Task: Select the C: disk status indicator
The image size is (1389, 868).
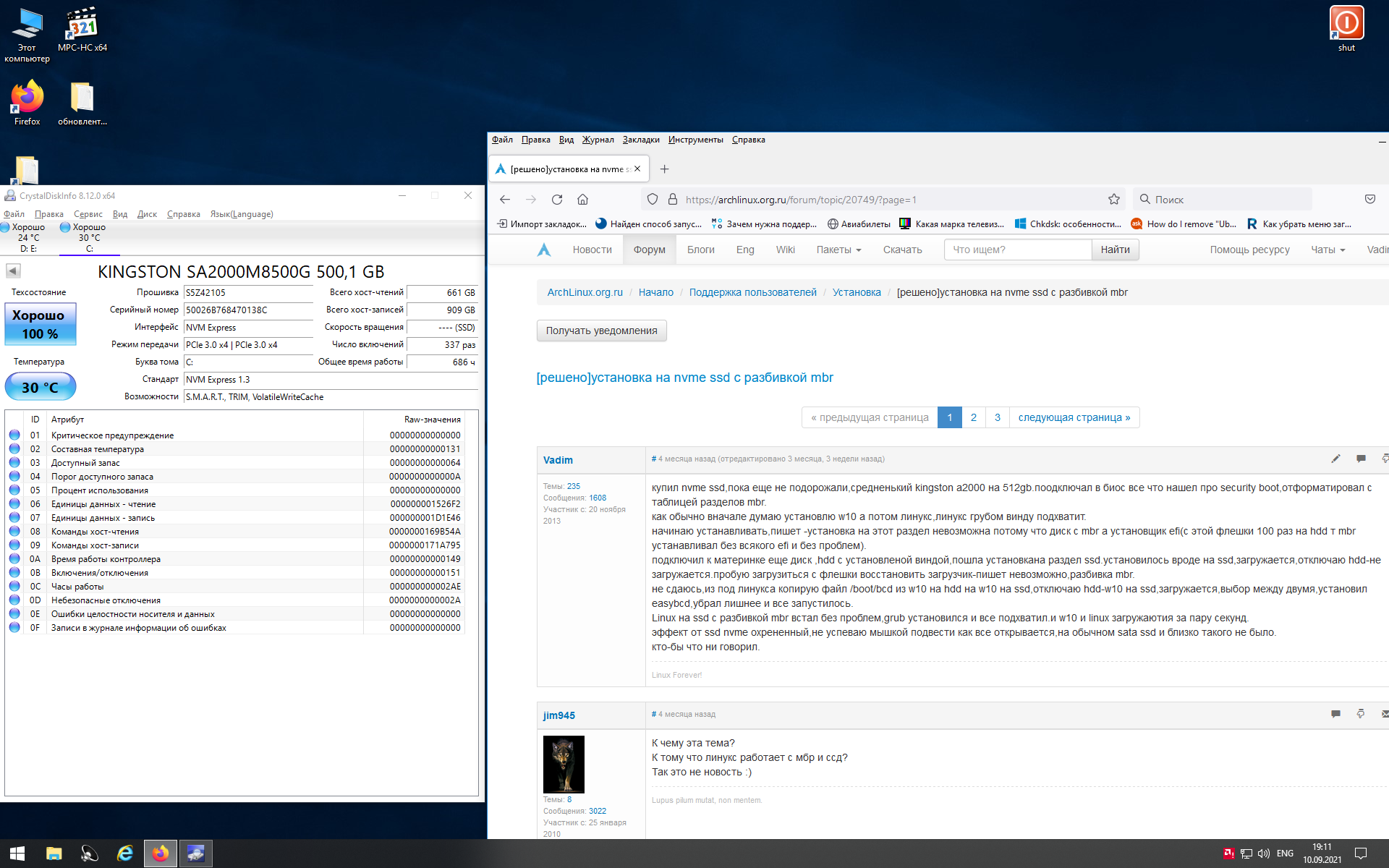Action: click(x=88, y=237)
